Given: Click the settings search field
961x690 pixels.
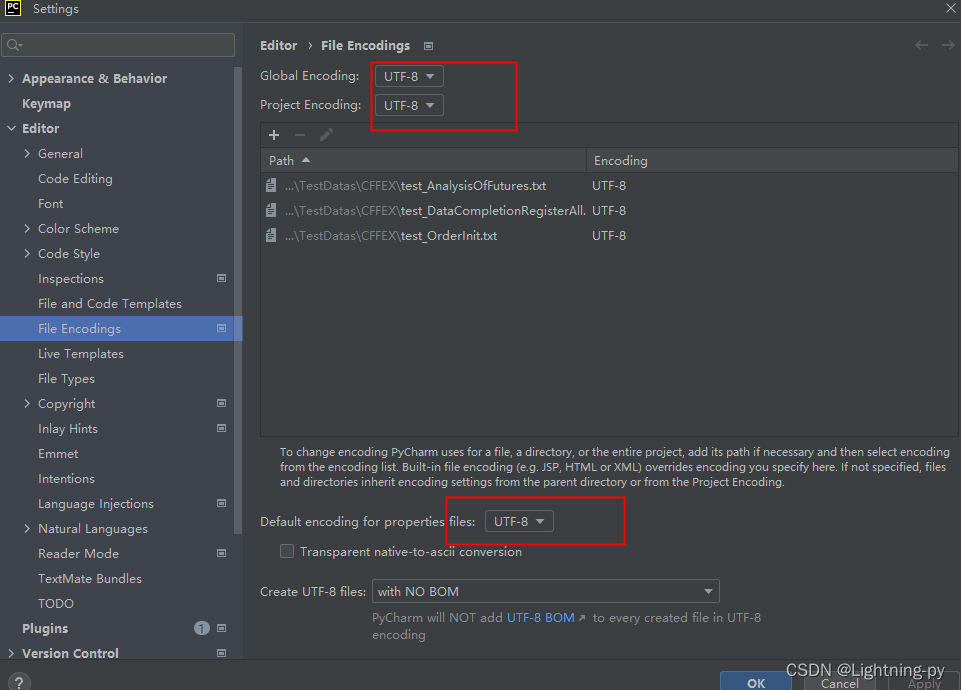Looking at the screenshot, I should coord(118,45).
